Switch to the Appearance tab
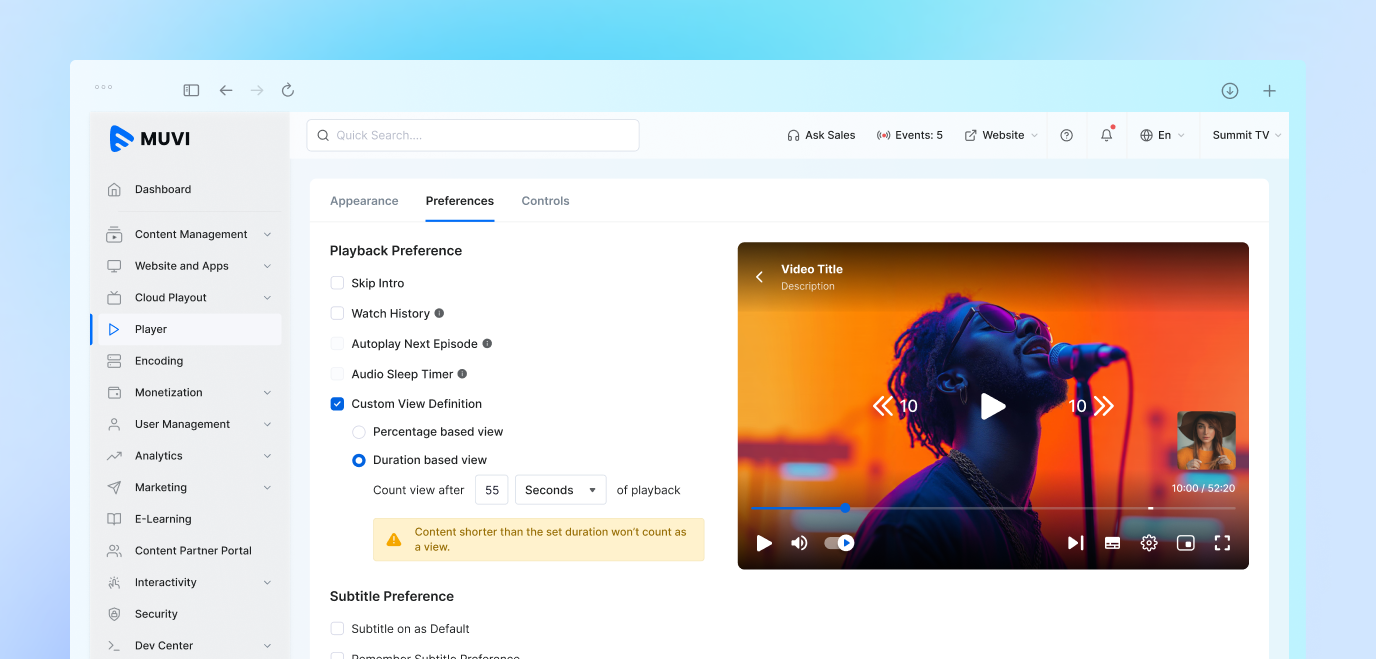Image resolution: width=1376 pixels, height=659 pixels. coord(364,201)
